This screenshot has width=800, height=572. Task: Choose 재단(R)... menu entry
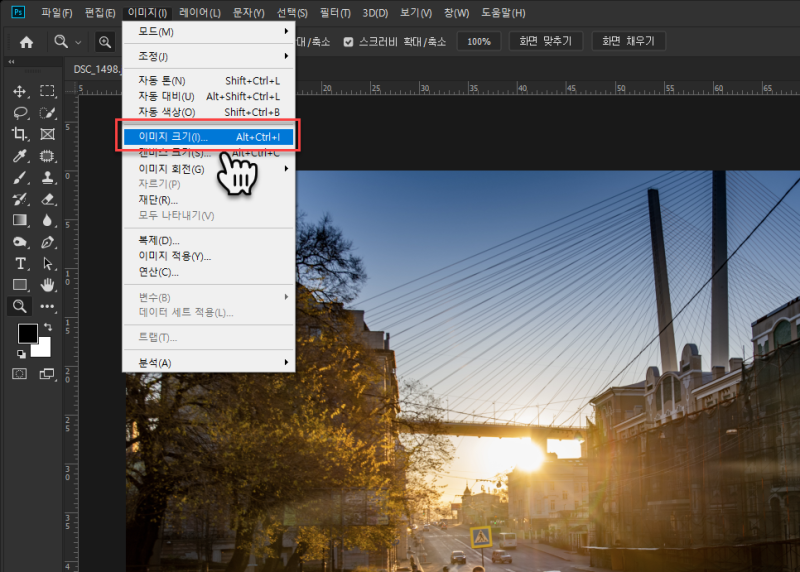tap(209, 200)
